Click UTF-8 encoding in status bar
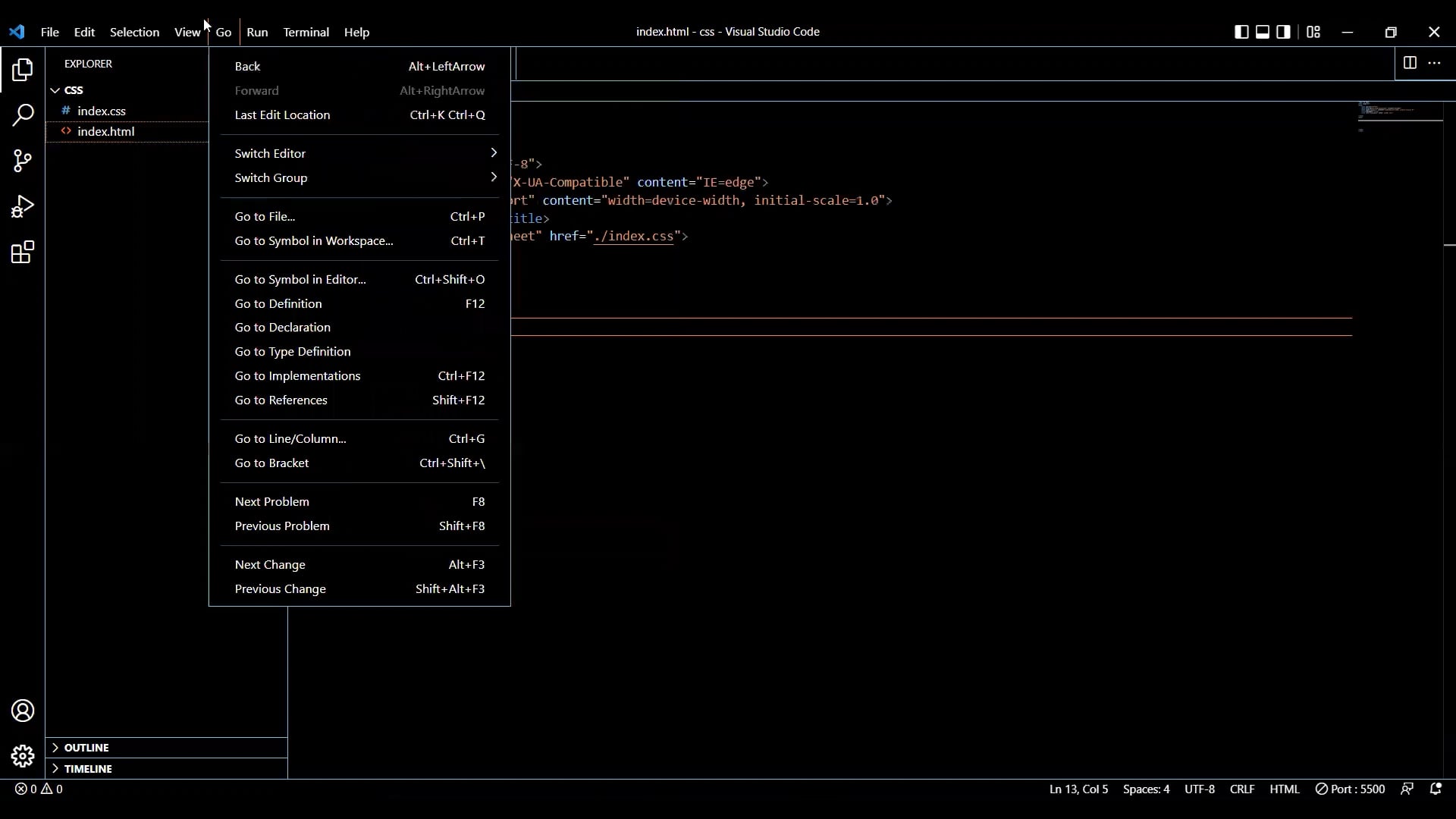The height and width of the screenshot is (819, 1456). pos(1200,789)
